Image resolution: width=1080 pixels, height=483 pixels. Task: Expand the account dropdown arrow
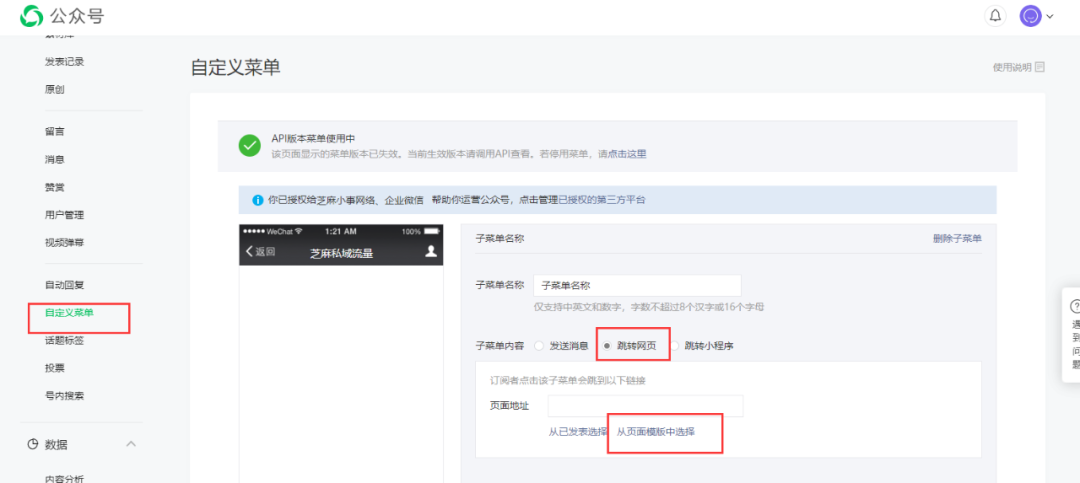pos(1050,16)
